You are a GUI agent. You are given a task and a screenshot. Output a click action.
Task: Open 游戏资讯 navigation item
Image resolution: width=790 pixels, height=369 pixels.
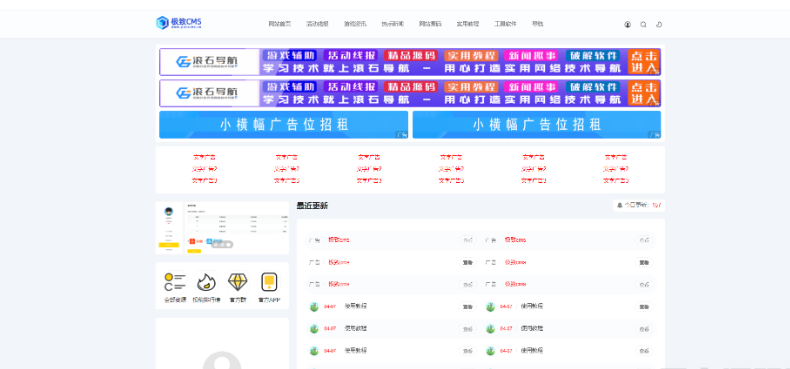355,24
